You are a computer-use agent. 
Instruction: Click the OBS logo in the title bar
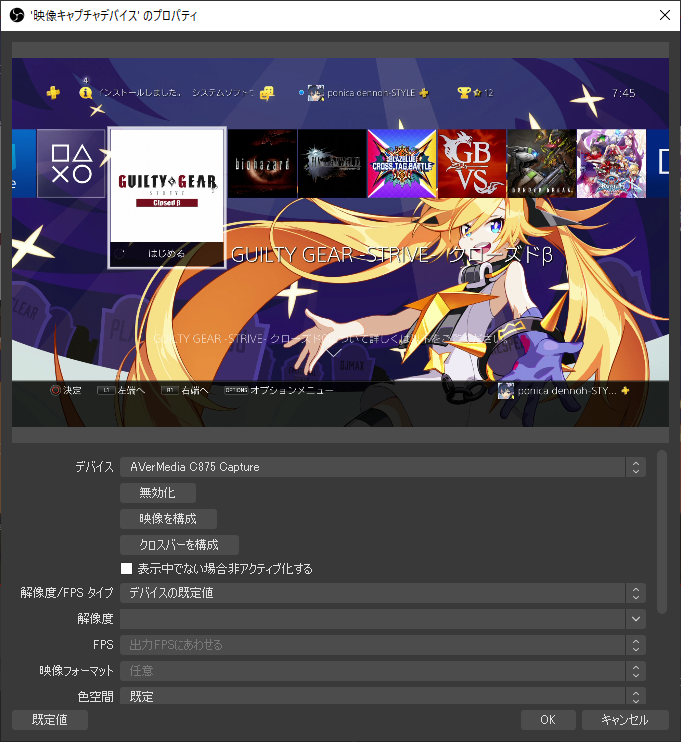click(x=17, y=15)
